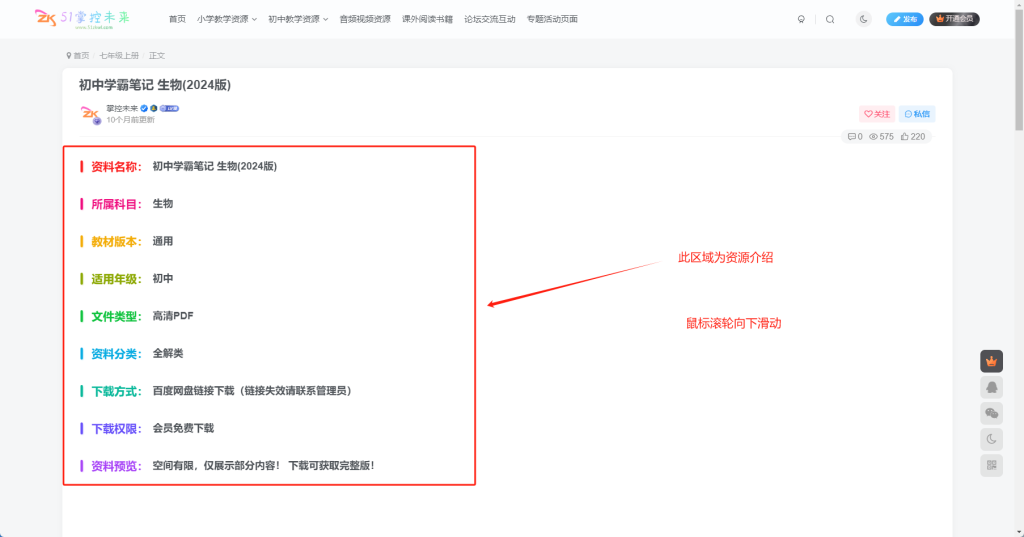Image resolution: width=1024 pixels, height=537 pixels.
Task: Click the author avatar of 掌控未来
Action: coord(90,114)
